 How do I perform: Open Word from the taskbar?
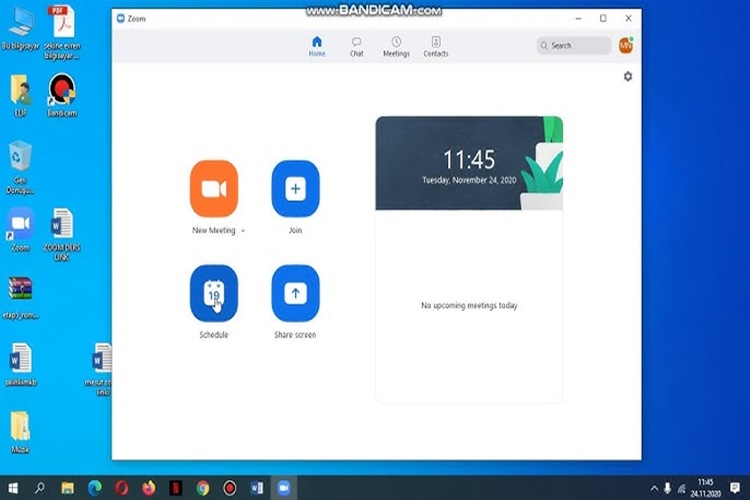(257, 488)
